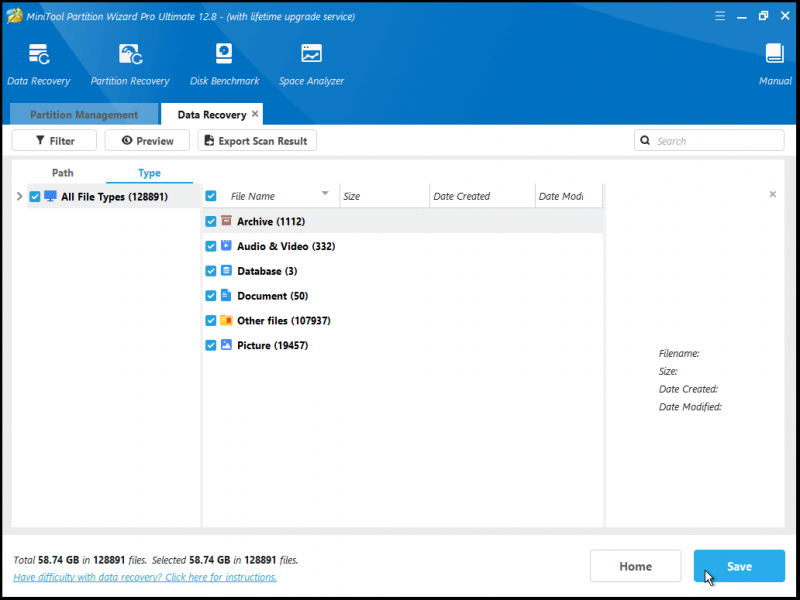This screenshot has width=800, height=600.
Task: Select the Data Recovery tab
Action: coord(212,115)
